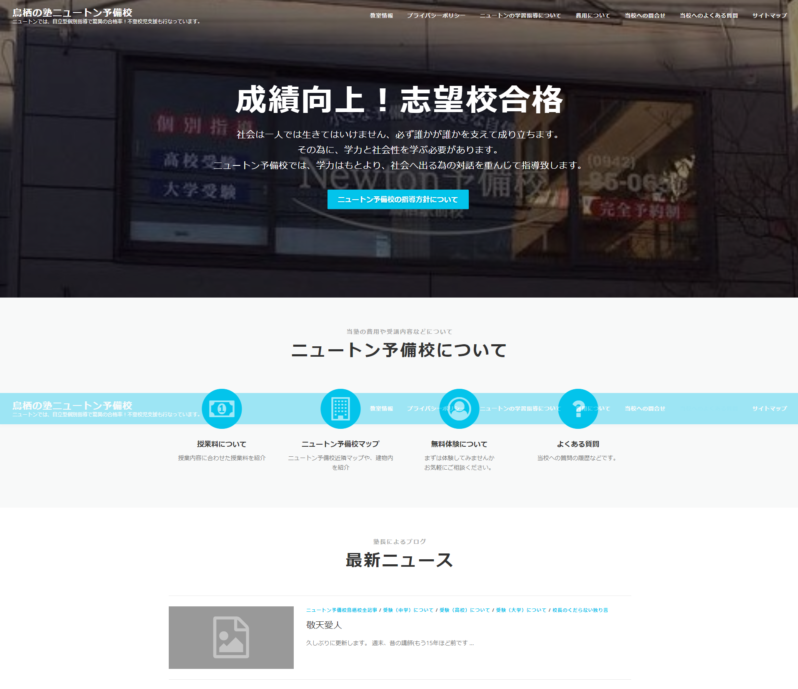Click the よくある質問 heading under question icon
Viewport: 798px width, 689px height.
click(577, 444)
